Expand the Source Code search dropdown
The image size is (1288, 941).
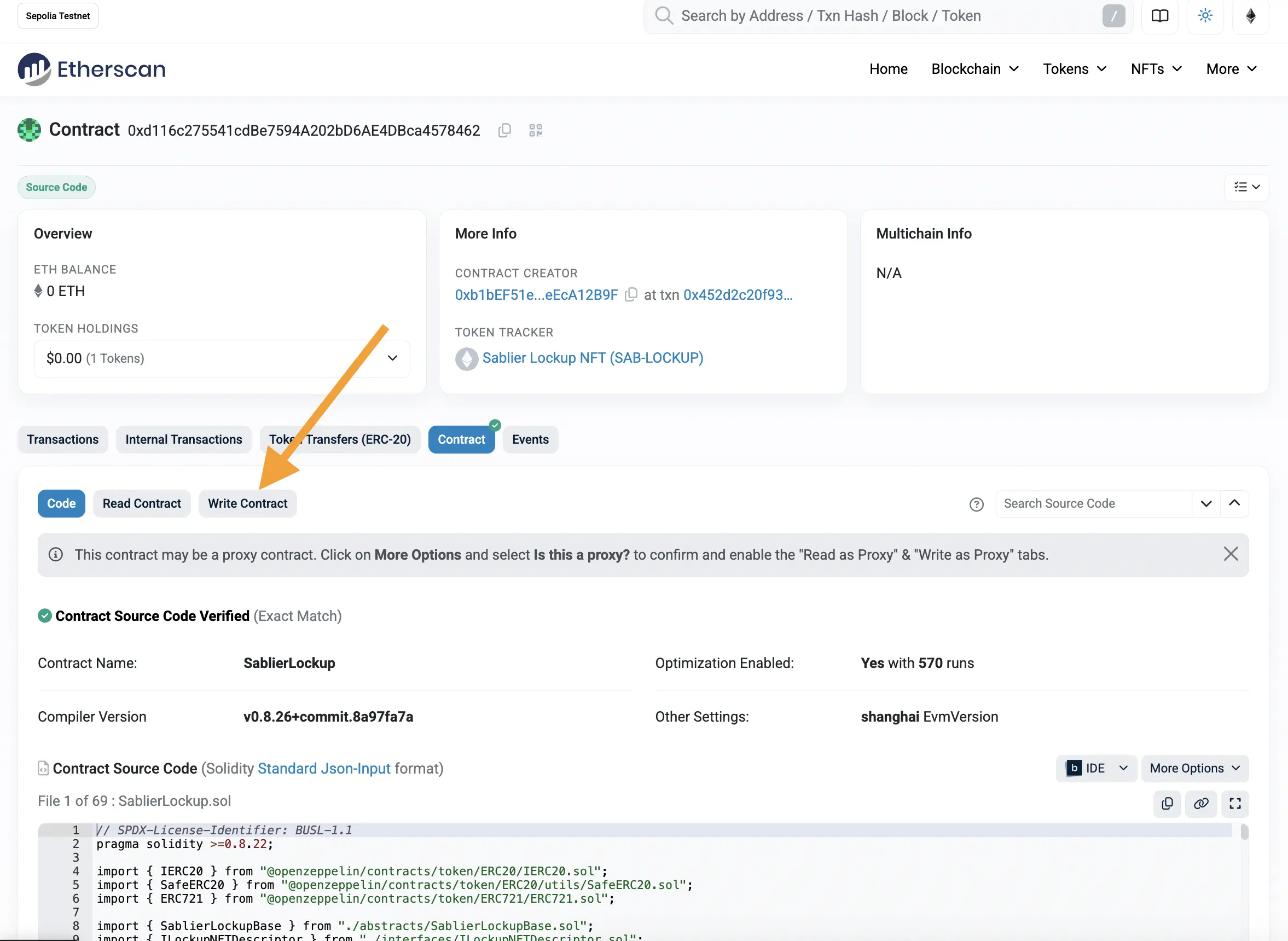click(1206, 503)
